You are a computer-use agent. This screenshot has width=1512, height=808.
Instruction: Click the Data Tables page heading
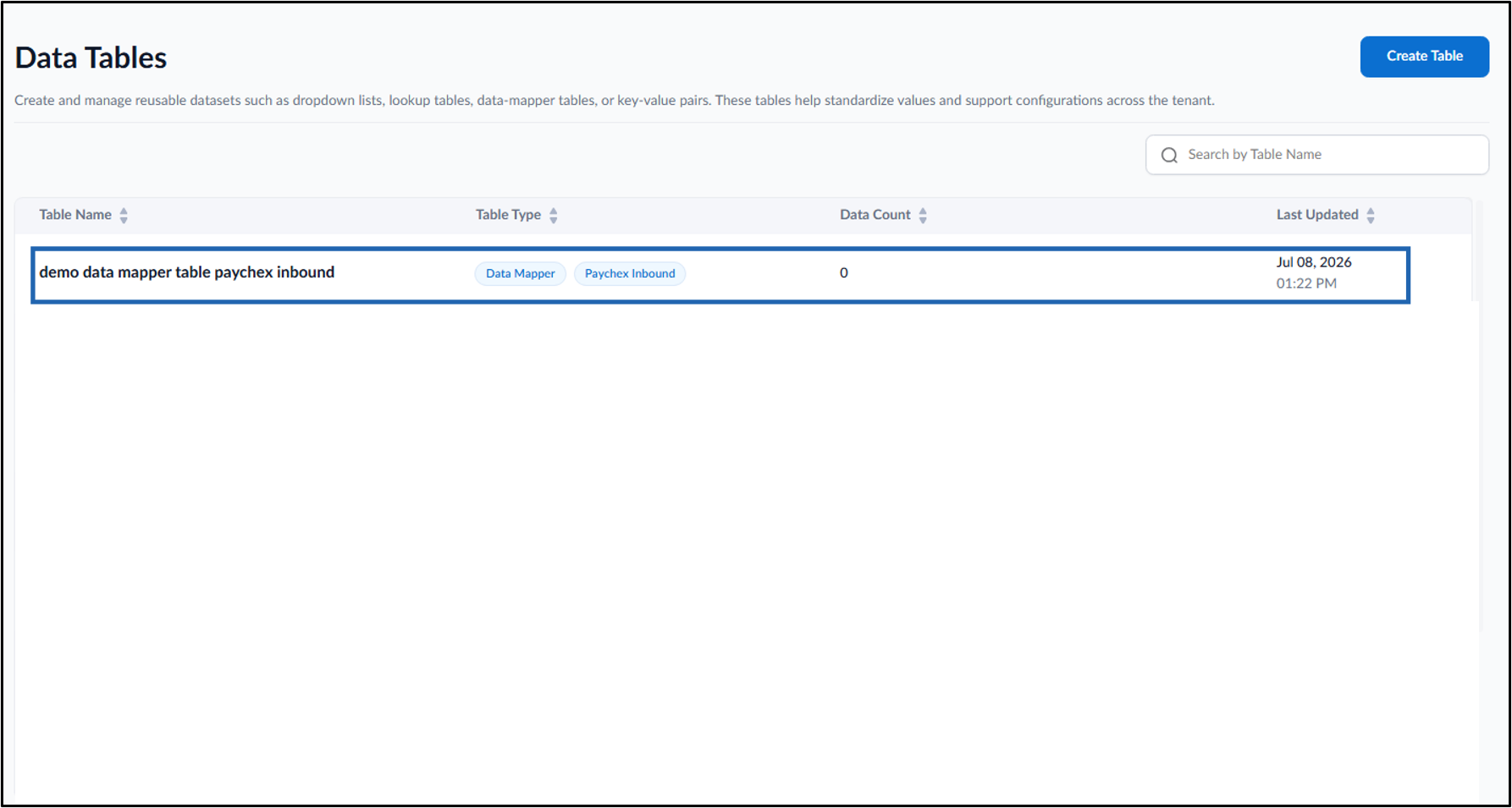(x=91, y=58)
